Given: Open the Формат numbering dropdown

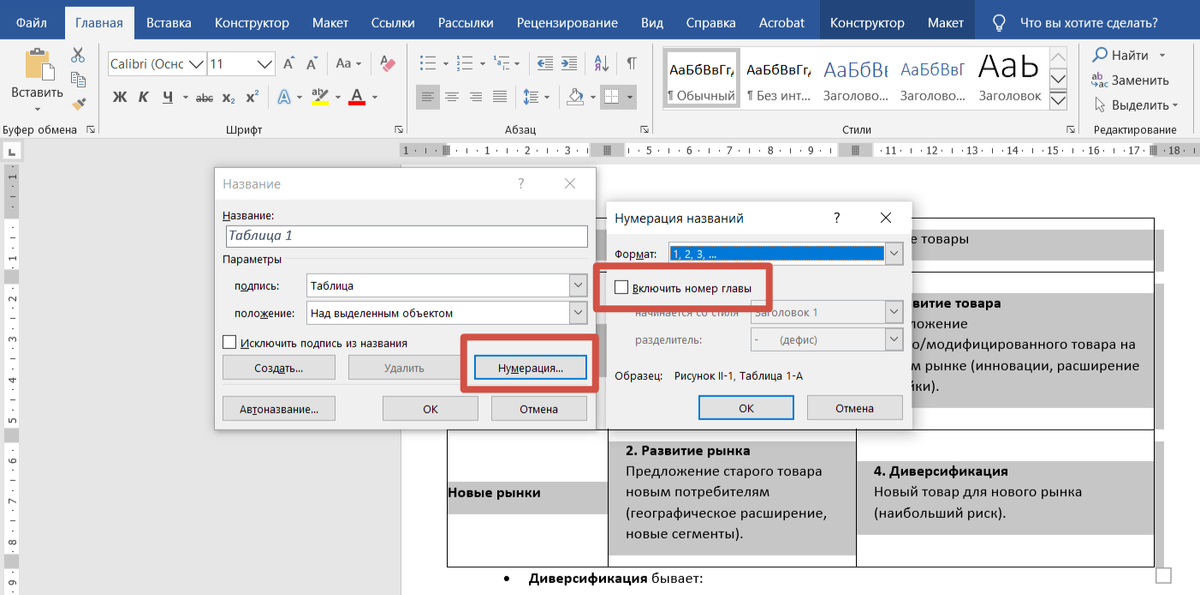Looking at the screenshot, I should pos(894,254).
